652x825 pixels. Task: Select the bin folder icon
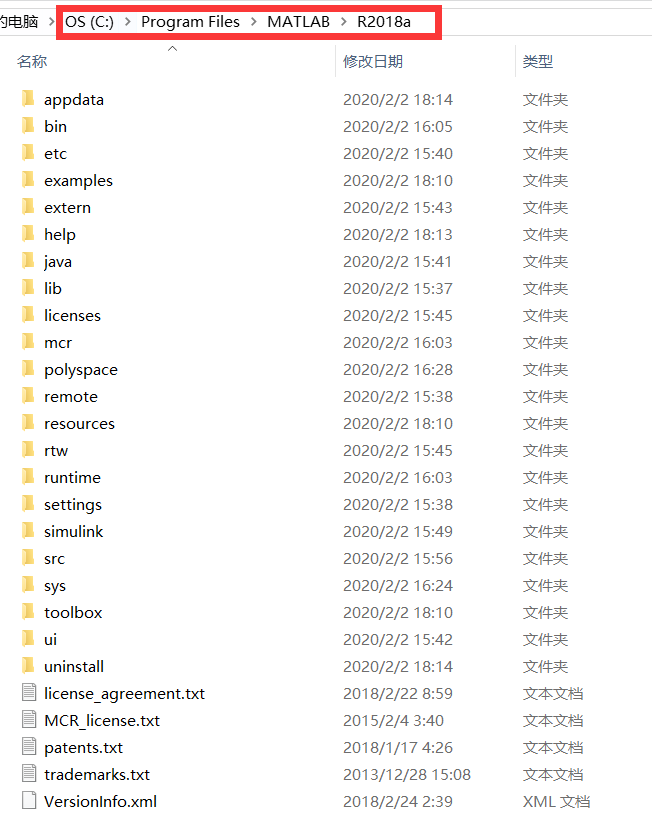coord(28,126)
